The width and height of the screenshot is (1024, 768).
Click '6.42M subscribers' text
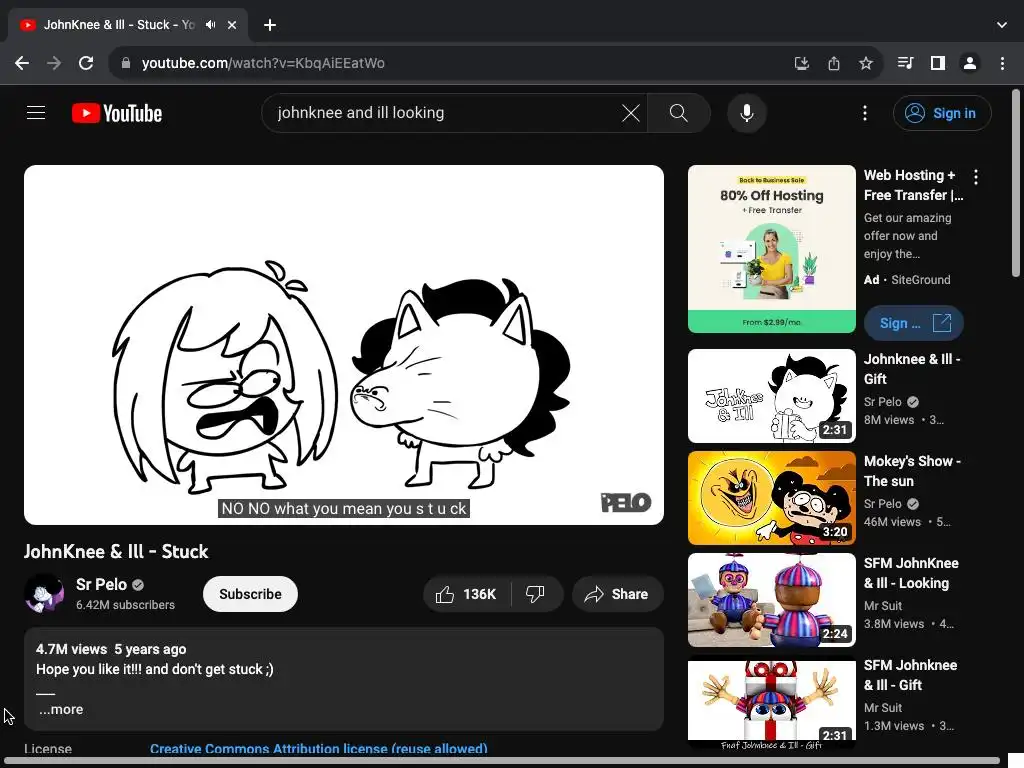[x=125, y=605]
